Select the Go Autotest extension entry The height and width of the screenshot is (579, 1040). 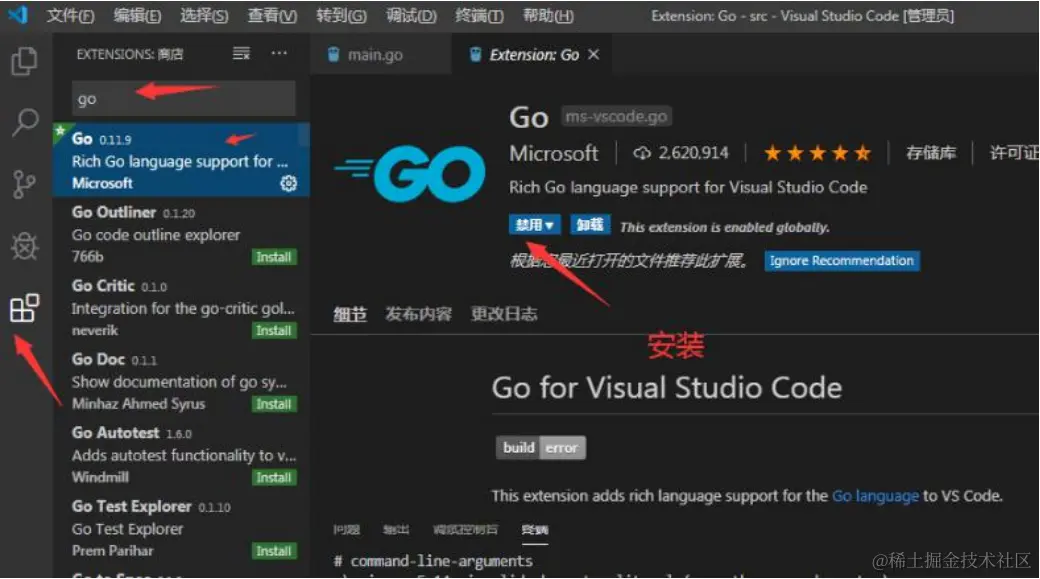(179, 454)
